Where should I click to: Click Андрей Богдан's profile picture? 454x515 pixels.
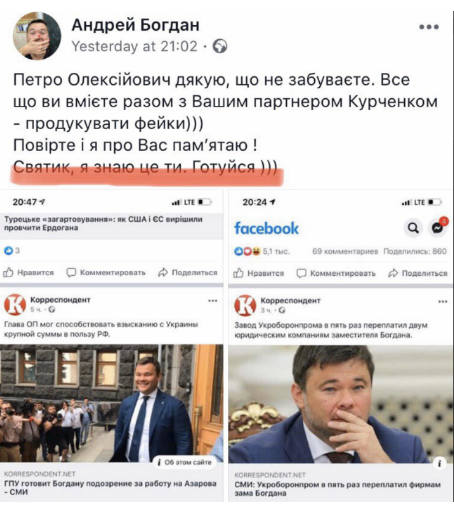[x=37, y=36]
